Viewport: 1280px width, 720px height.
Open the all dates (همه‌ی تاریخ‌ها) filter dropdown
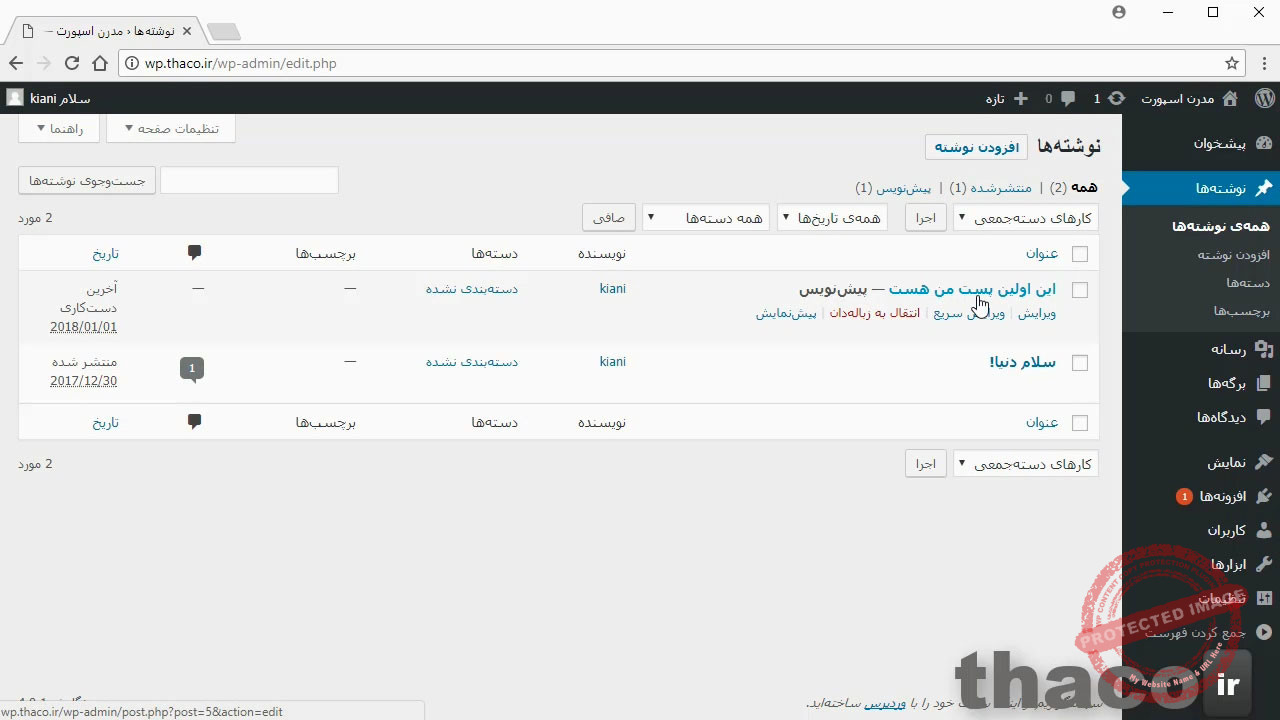click(x=831, y=218)
